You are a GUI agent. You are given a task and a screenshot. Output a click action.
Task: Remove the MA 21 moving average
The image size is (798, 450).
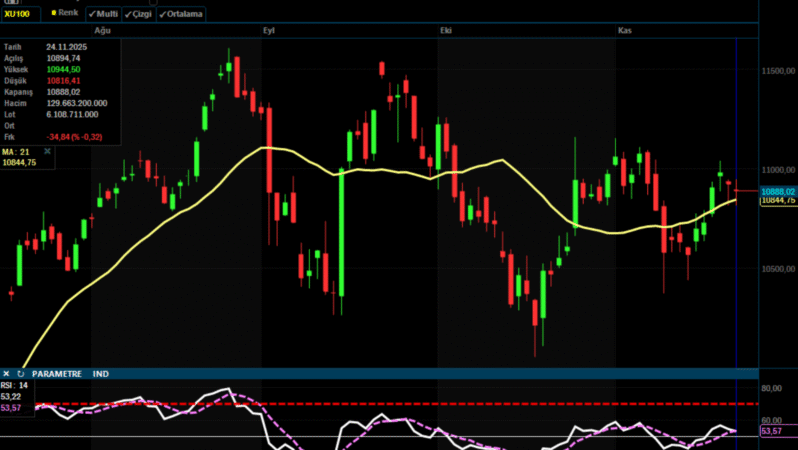tap(47, 151)
